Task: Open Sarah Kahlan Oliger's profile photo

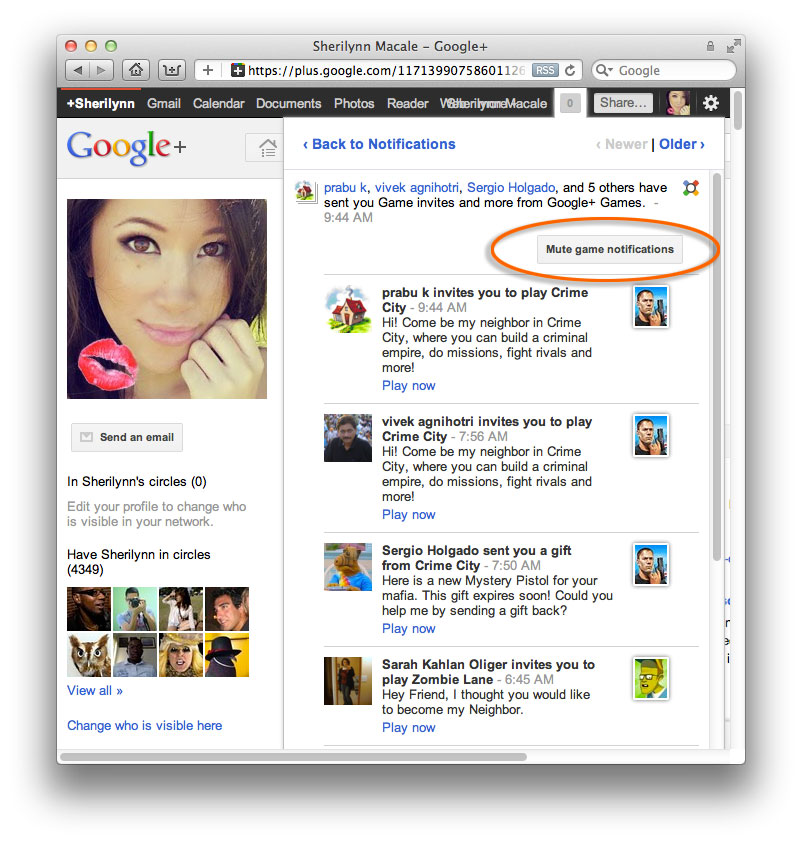Action: pyautogui.click(x=348, y=681)
